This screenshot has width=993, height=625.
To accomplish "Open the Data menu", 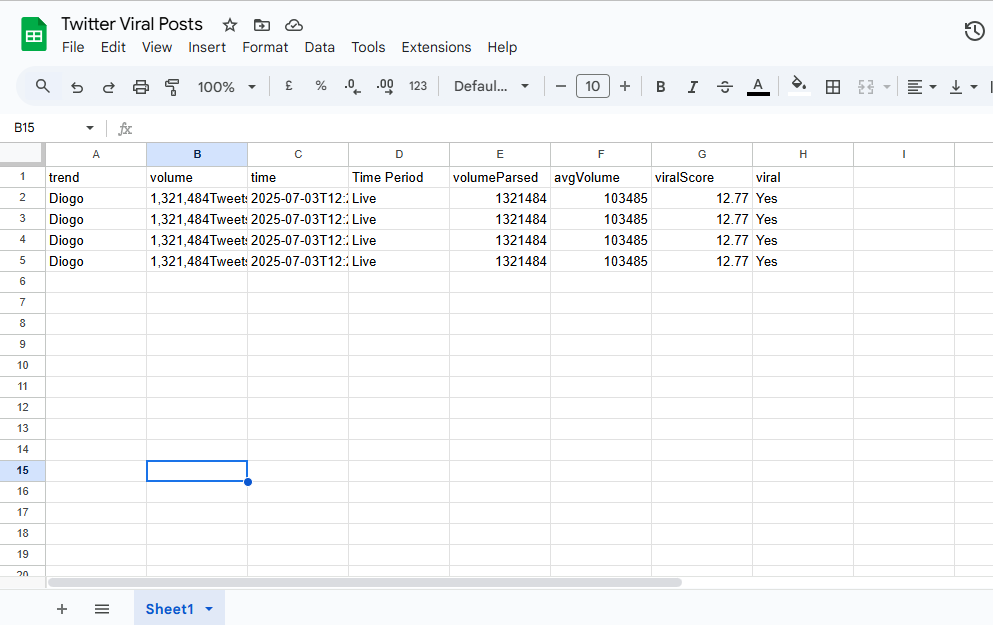I will click(x=319, y=47).
